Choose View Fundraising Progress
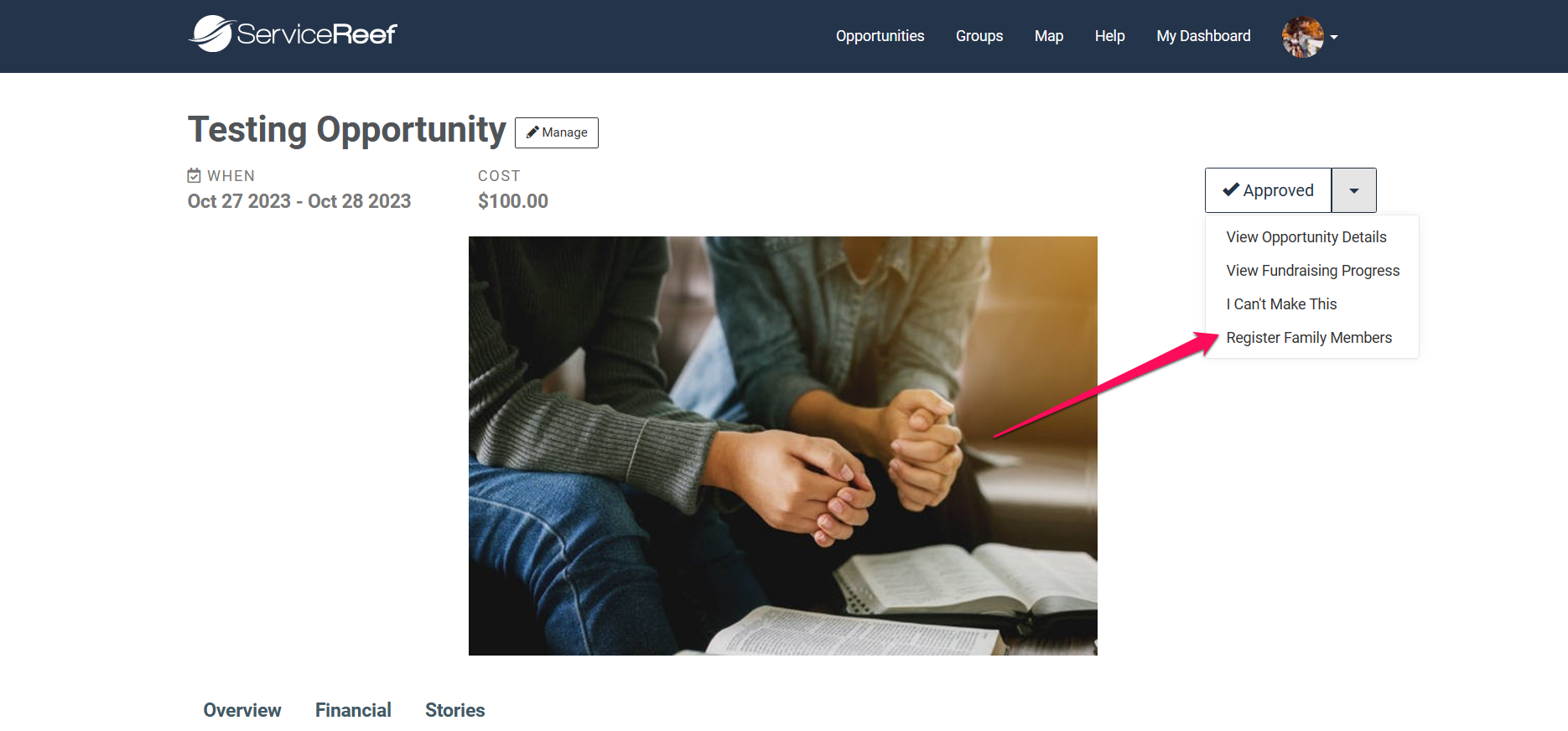The width and height of the screenshot is (1568, 731). tap(1312, 271)
